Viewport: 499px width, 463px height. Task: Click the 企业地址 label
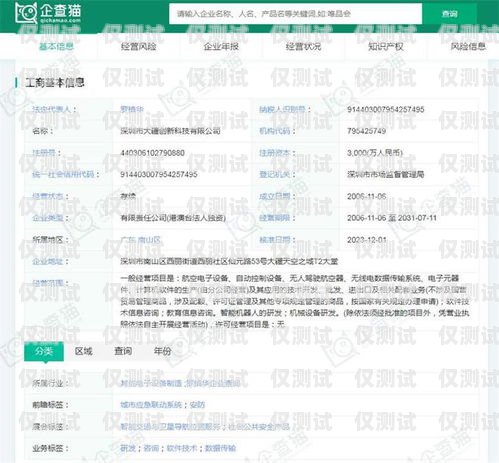point(48,261)
